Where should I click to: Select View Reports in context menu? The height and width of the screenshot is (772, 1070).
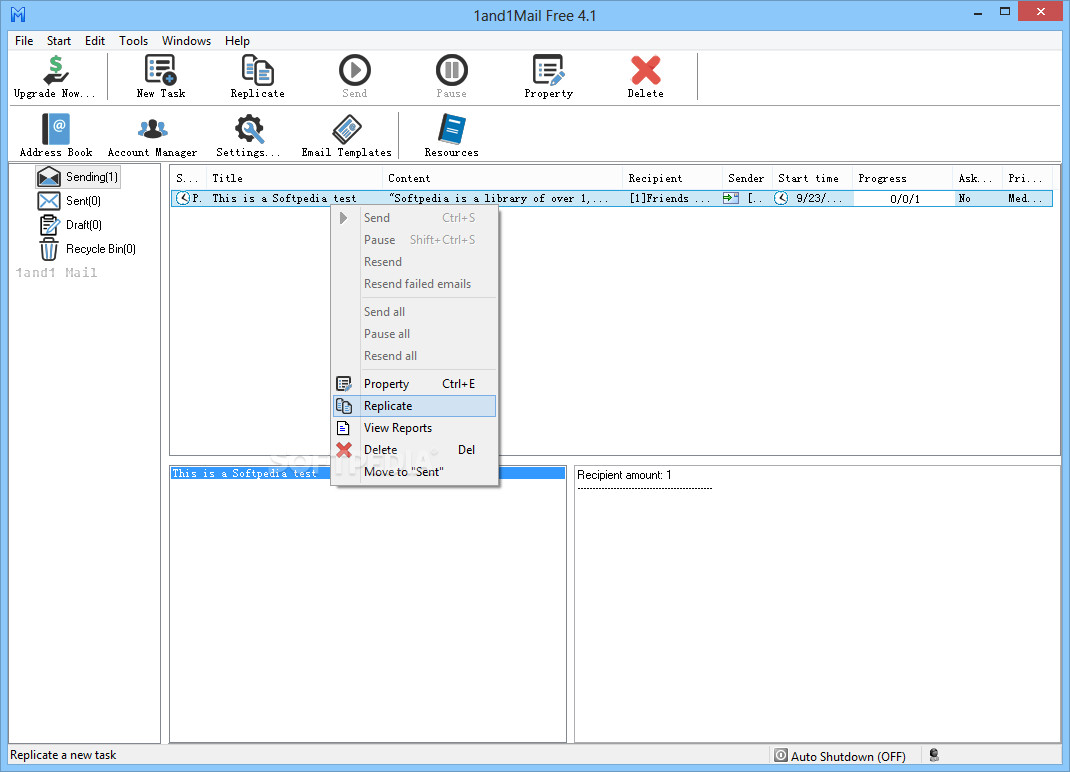pos(414,428)
